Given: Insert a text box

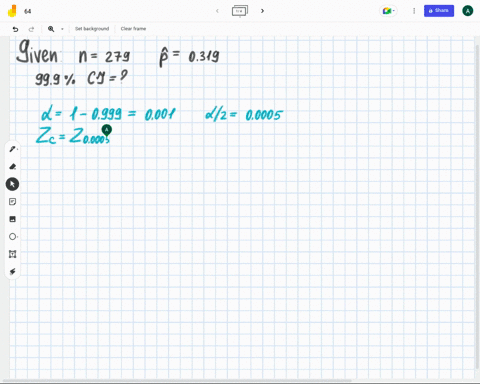Looking at the screenshot, I should [x=12, y=254].
